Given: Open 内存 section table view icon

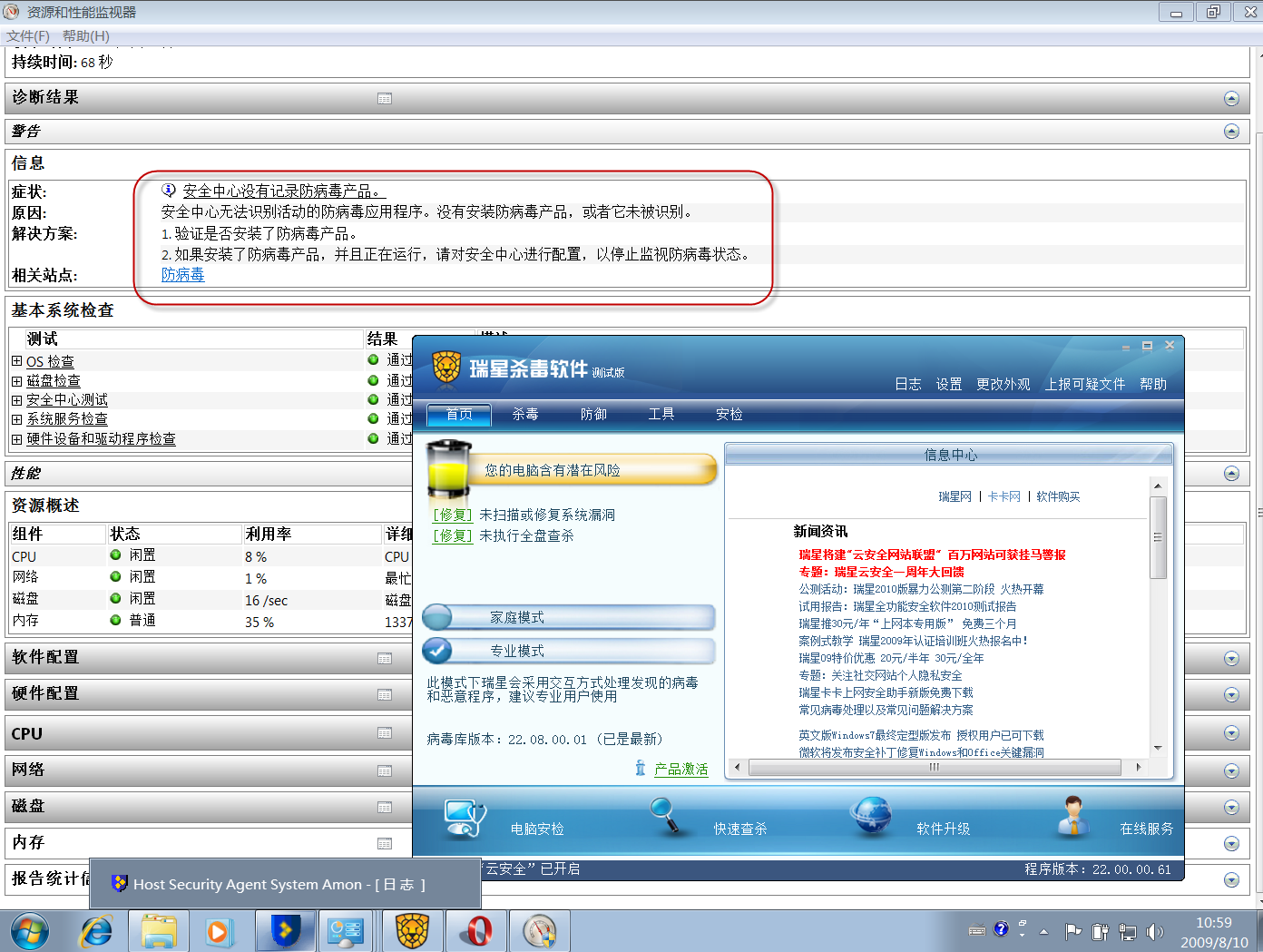Looking at the screenshot, I should pos(385,843).
